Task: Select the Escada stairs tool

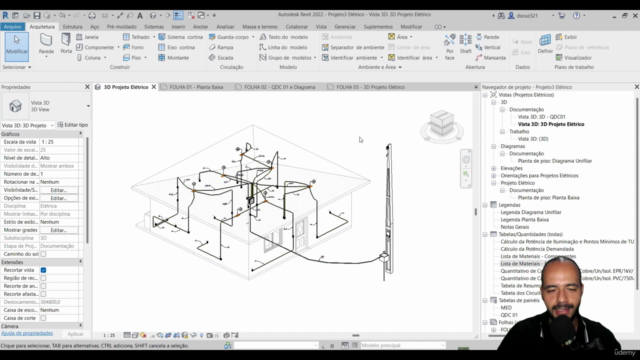Action: tap(221, 58)
